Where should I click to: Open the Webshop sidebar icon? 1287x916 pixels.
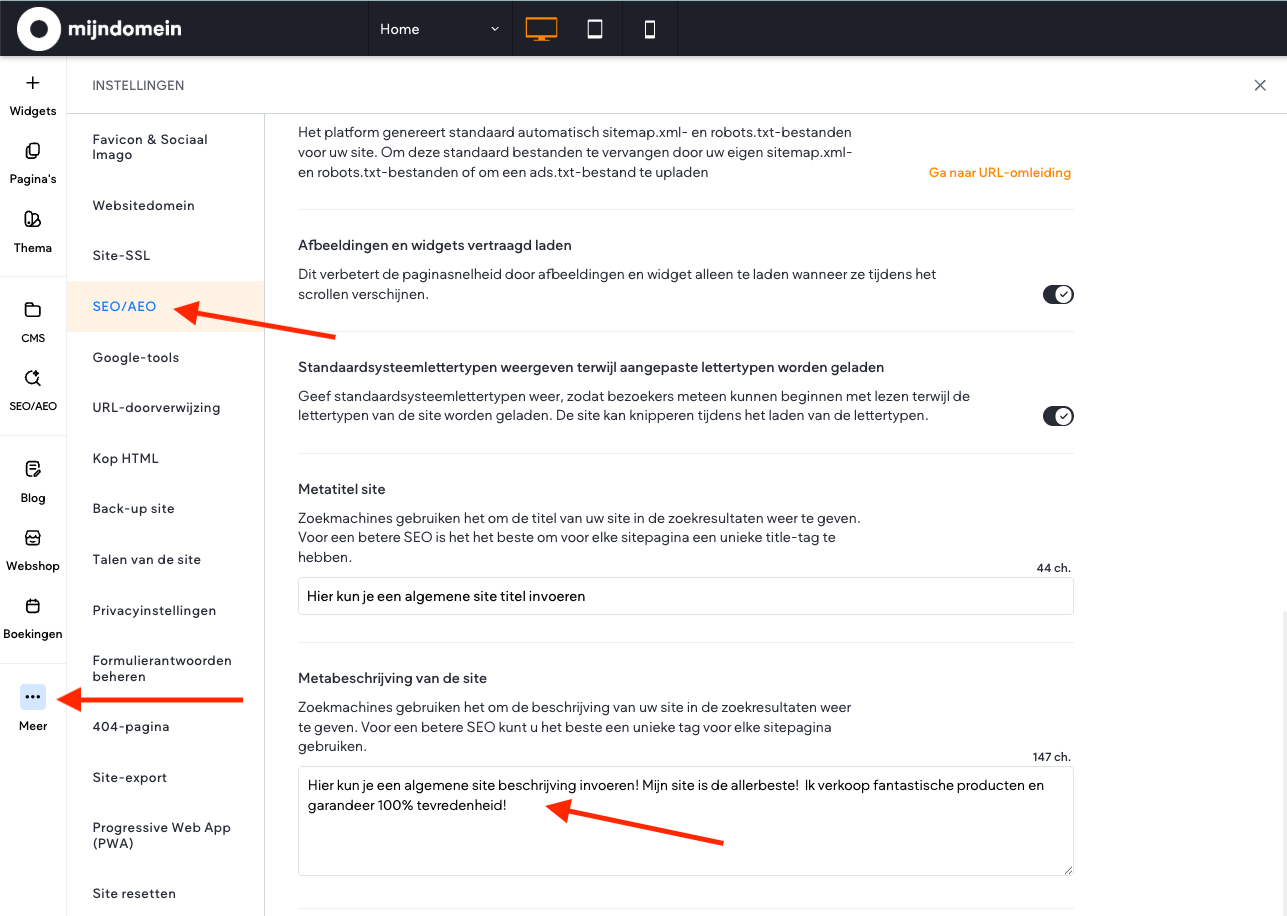(x=33, y=538)
